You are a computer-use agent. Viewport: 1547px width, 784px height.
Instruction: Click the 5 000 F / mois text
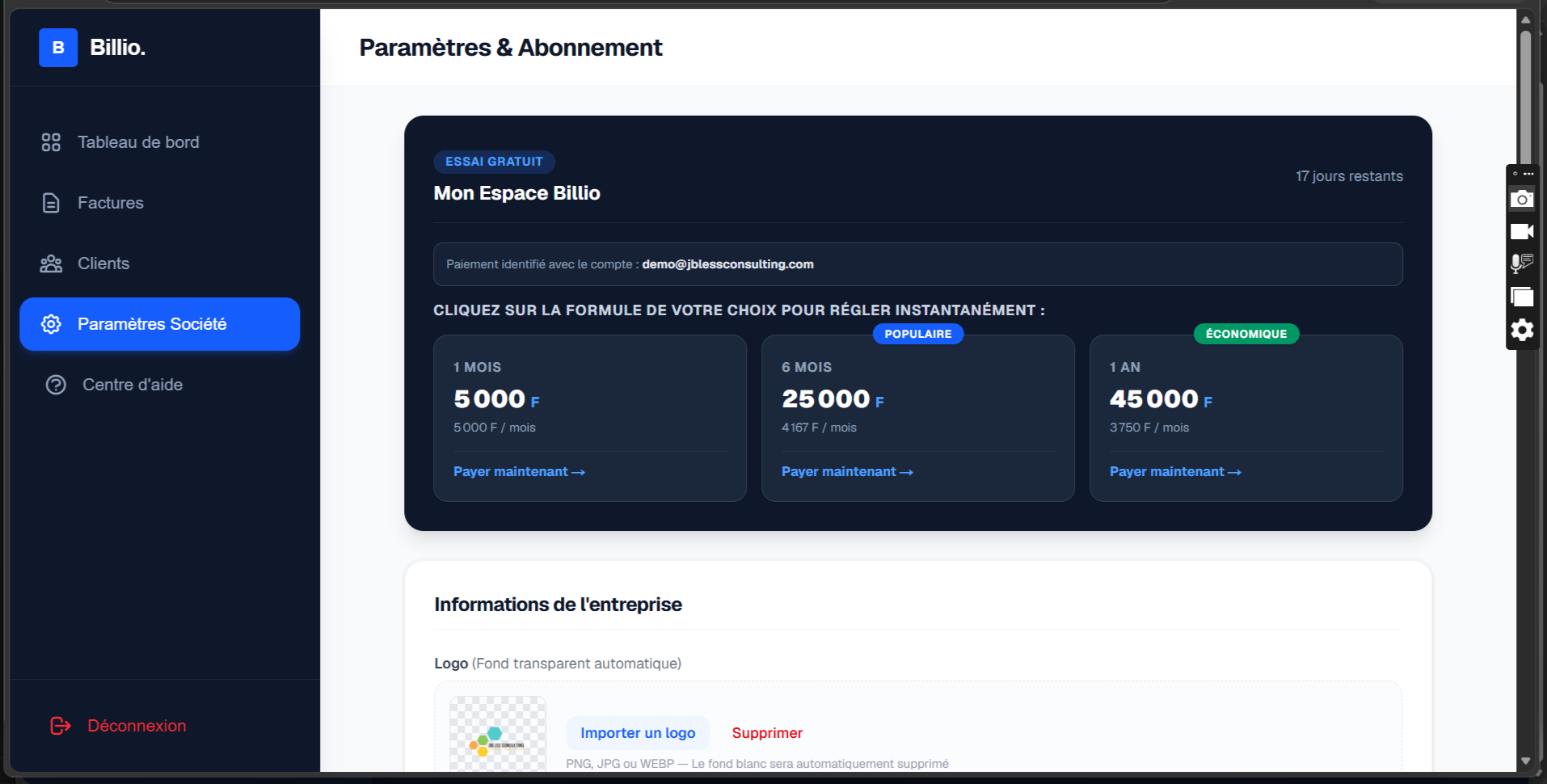click(x=495, y=428)
